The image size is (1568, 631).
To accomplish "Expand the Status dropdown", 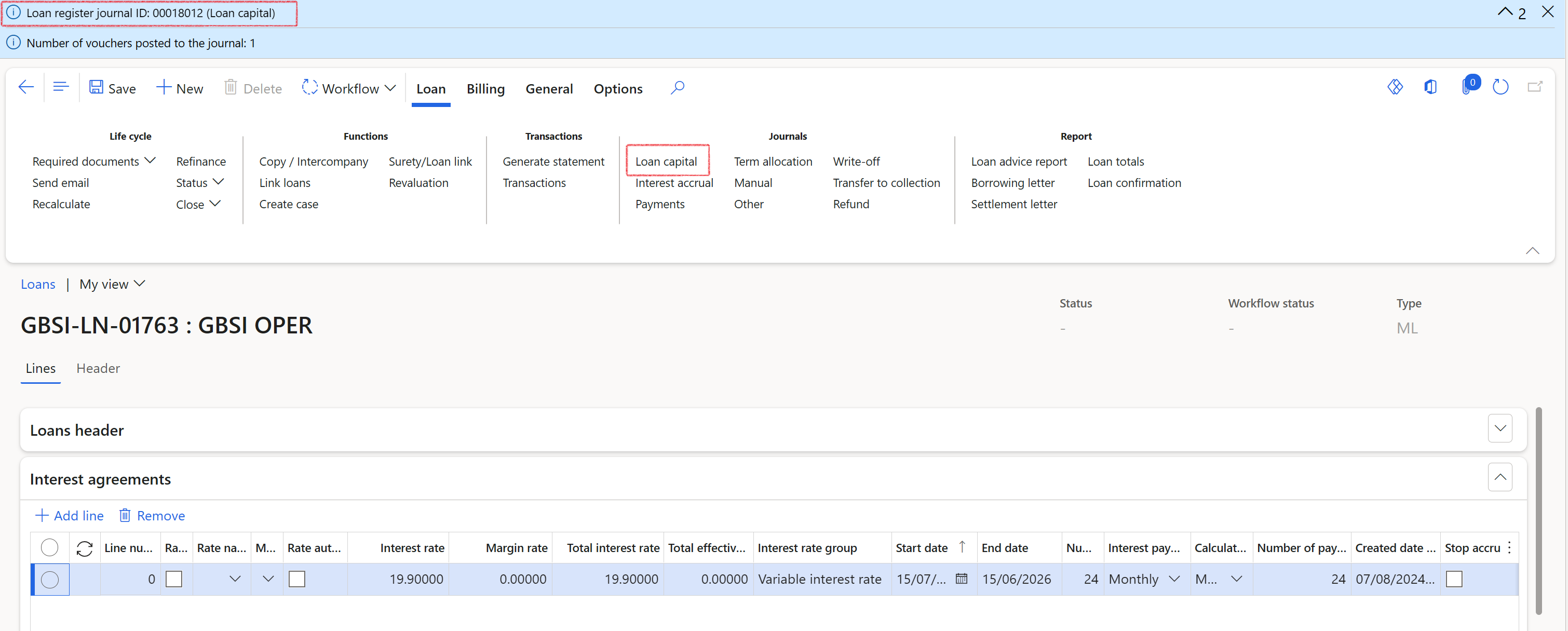I will (x=200, y=183).
